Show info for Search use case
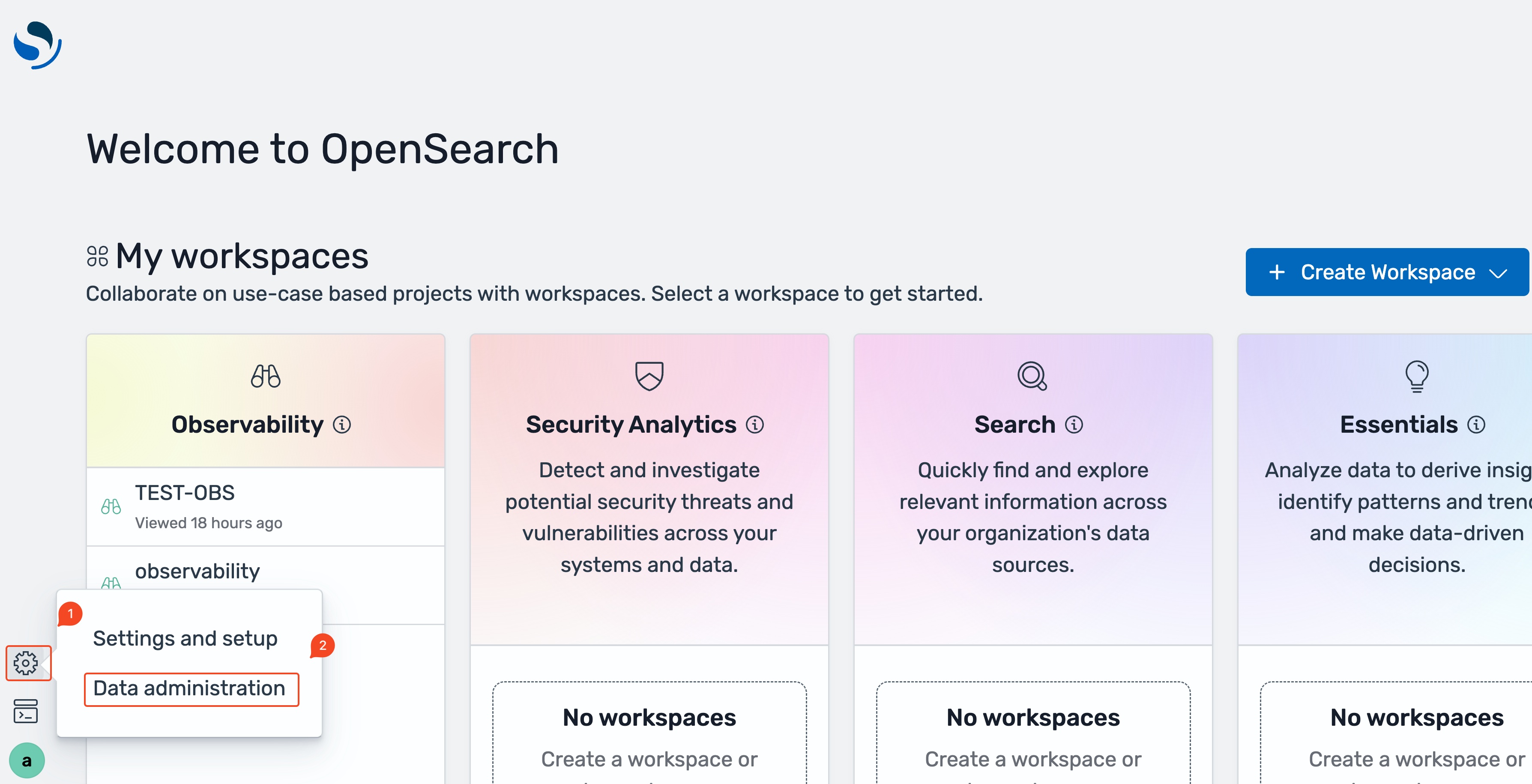Viewport: 1532px width, 784px height. [x=1074, y=425]
